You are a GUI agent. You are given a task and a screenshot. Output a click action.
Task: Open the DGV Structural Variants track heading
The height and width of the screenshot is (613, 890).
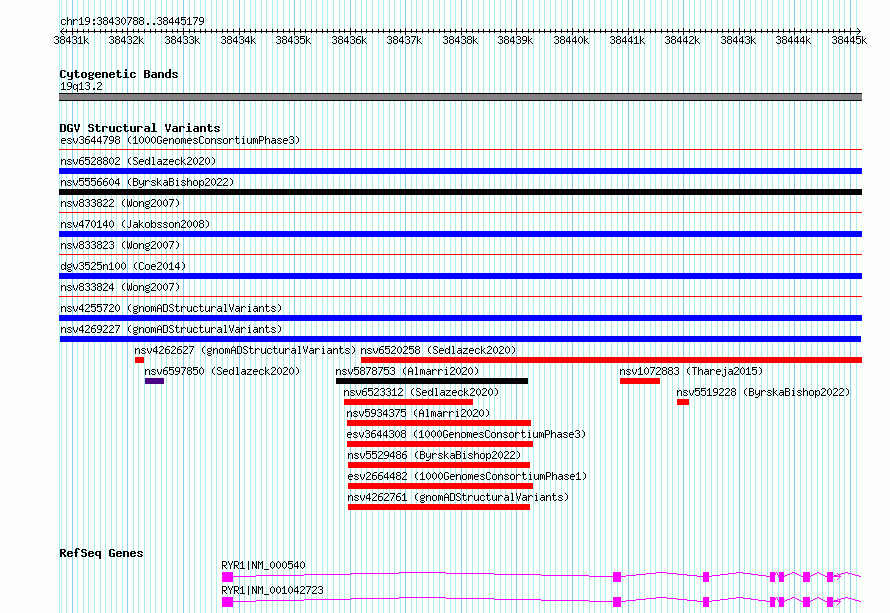tap(140, 128)
